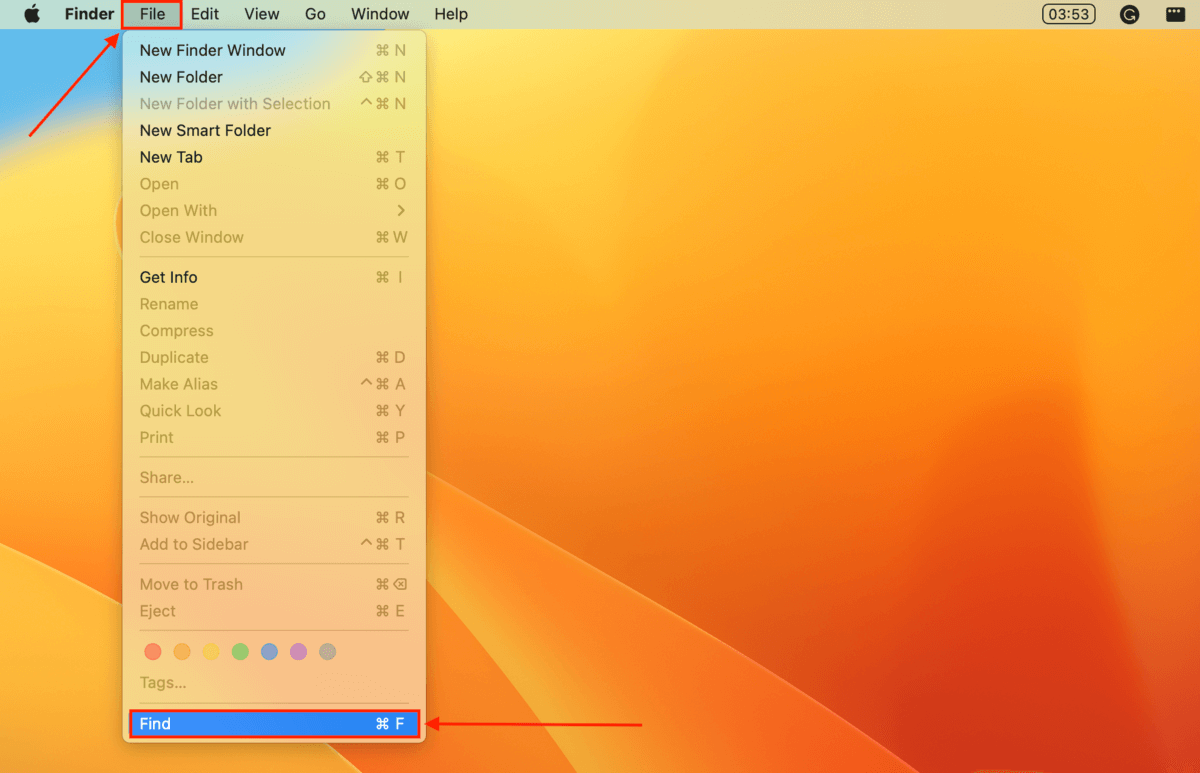The height and width of the screenshot is (773, 1200).
Task: Select New Tab menu entry
Action: [x=171, y=157]
